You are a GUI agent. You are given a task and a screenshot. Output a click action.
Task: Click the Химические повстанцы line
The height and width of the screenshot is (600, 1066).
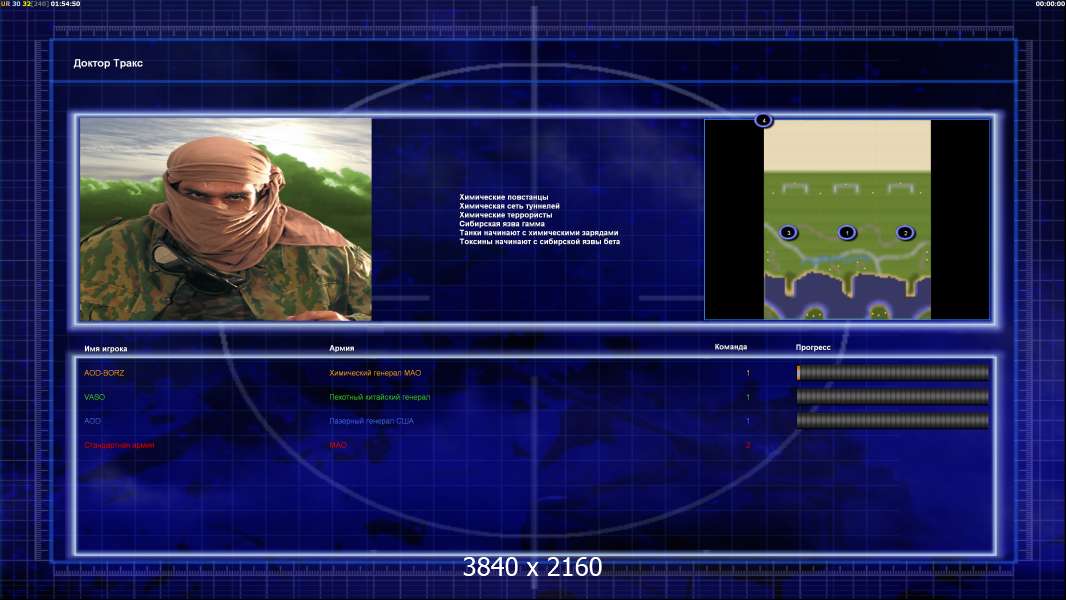pyautogui.click(x=504, y=197)
